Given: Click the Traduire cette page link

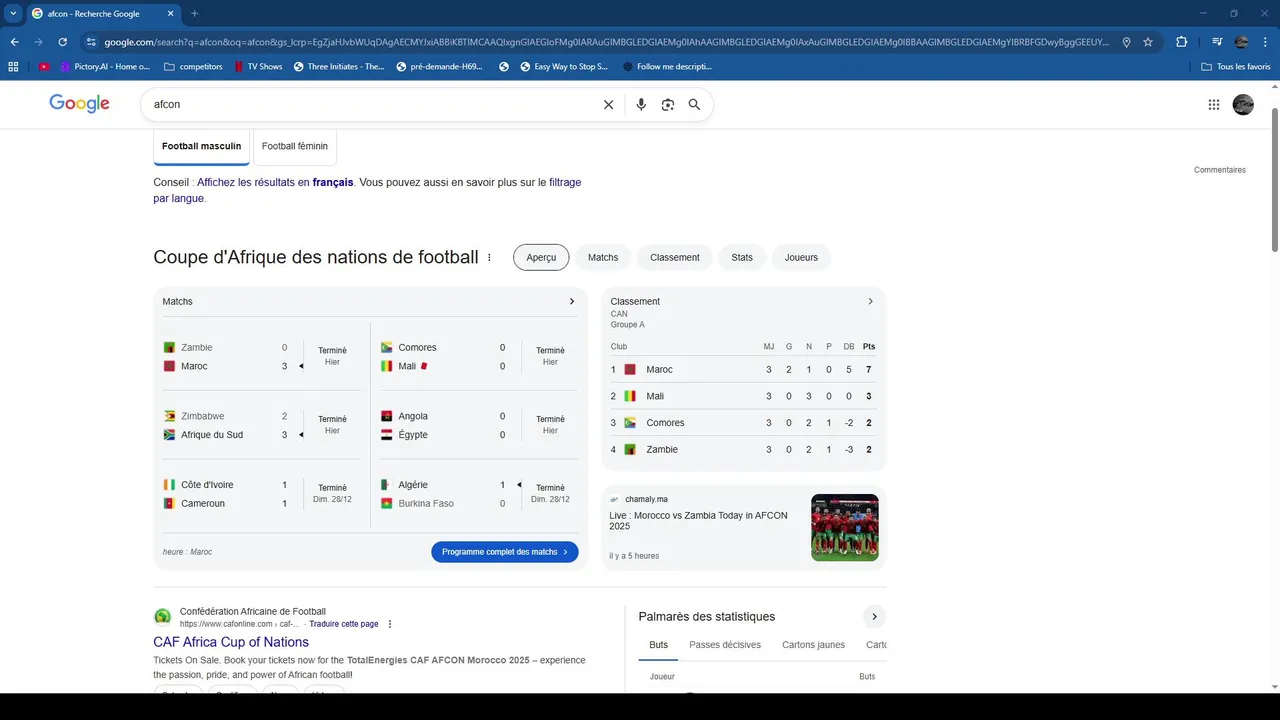Looking at the screenshot, I should point(344,624).
